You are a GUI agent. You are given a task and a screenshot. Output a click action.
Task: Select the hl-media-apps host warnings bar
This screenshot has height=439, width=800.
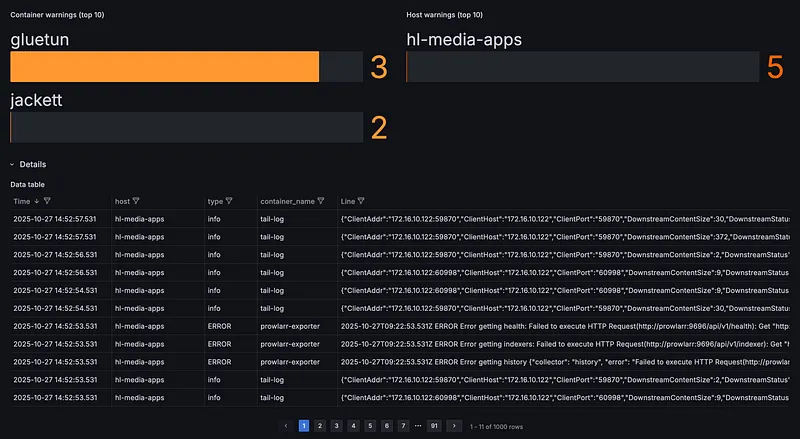[582, 67]
